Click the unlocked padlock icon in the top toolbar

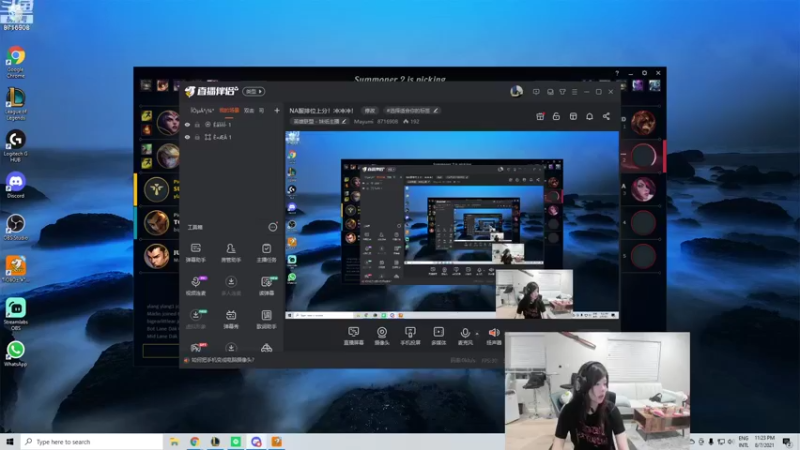click(x=556, y=116)
